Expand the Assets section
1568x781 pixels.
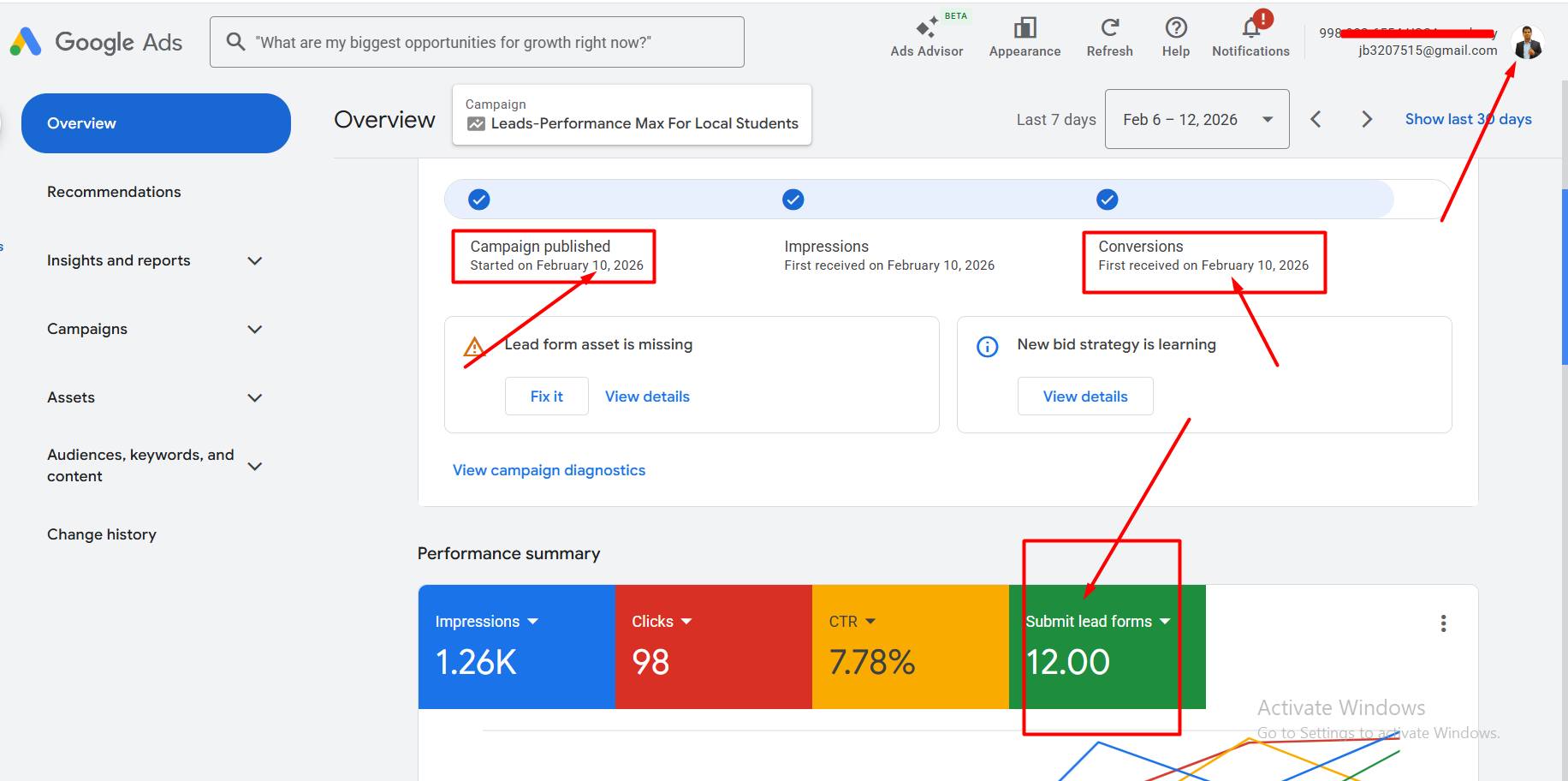[x=254, y=397]
